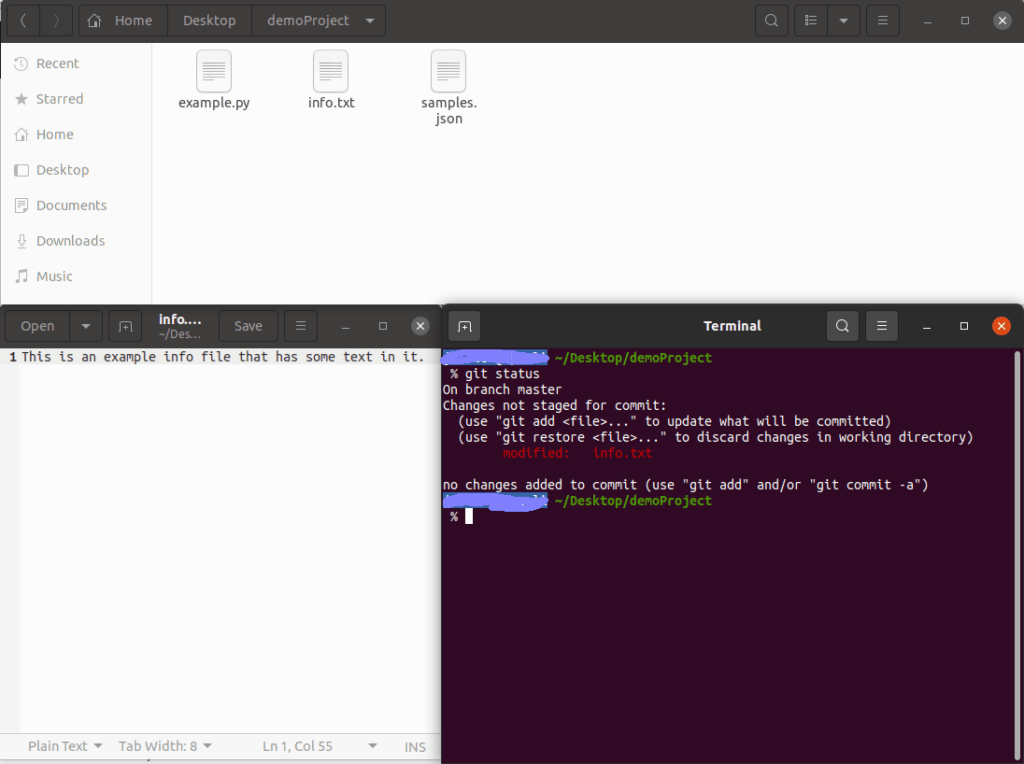Select the info.txt file icon
Screen dimensions: 1024x764
[x=331, y=71]
